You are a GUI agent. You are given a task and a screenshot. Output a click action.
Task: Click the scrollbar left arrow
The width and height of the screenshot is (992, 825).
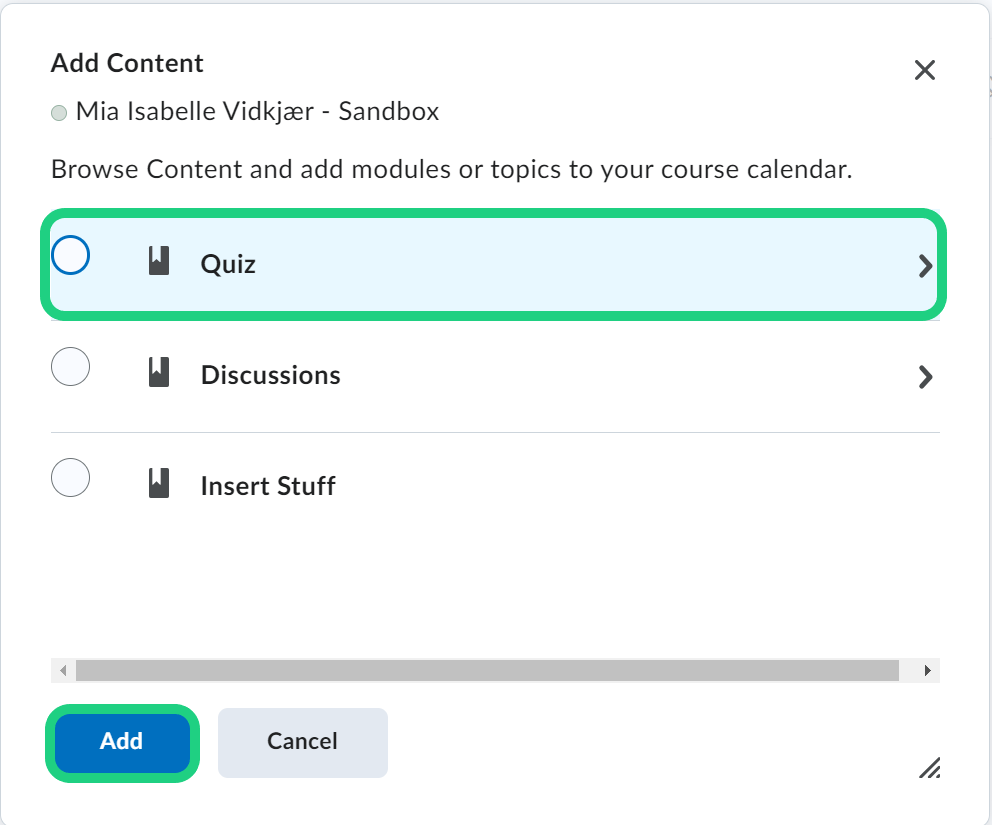(63, 670)
